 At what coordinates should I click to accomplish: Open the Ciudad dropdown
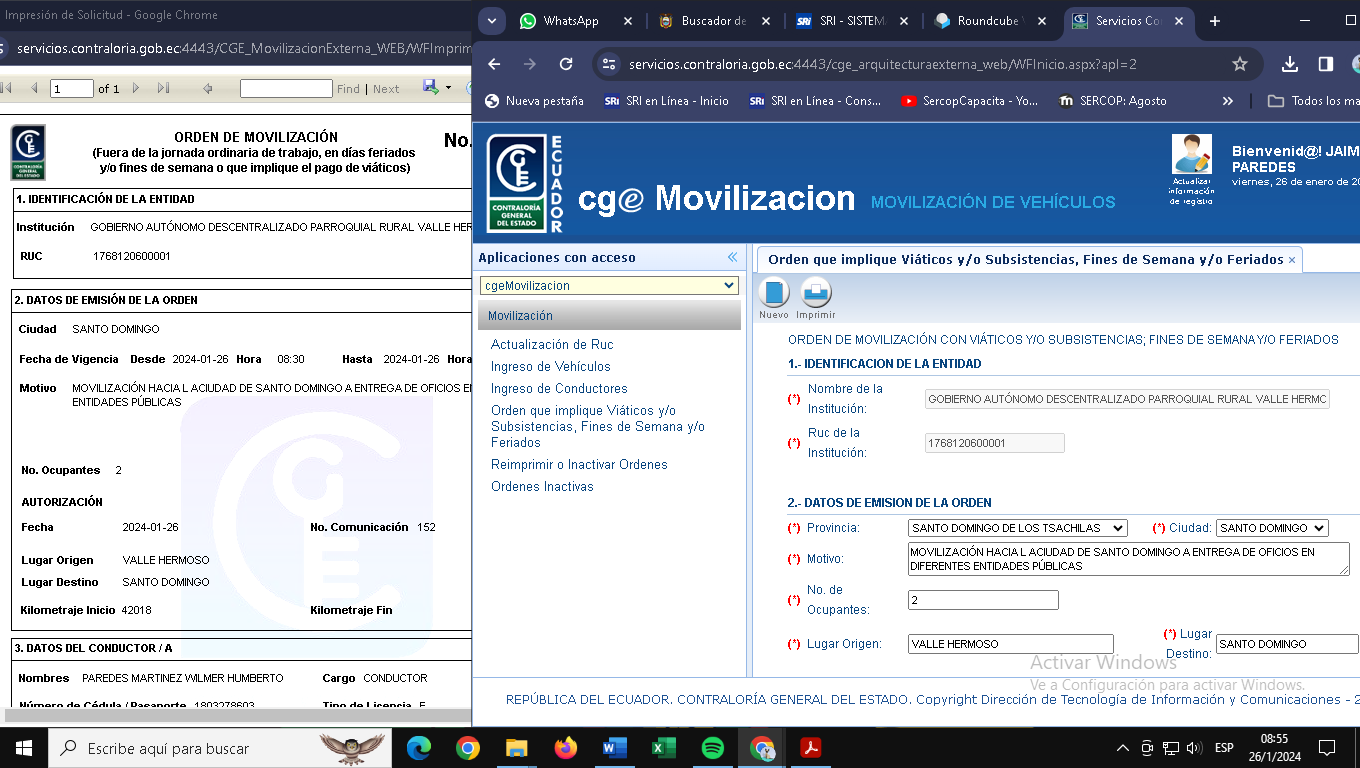(x=1271, y=528)
